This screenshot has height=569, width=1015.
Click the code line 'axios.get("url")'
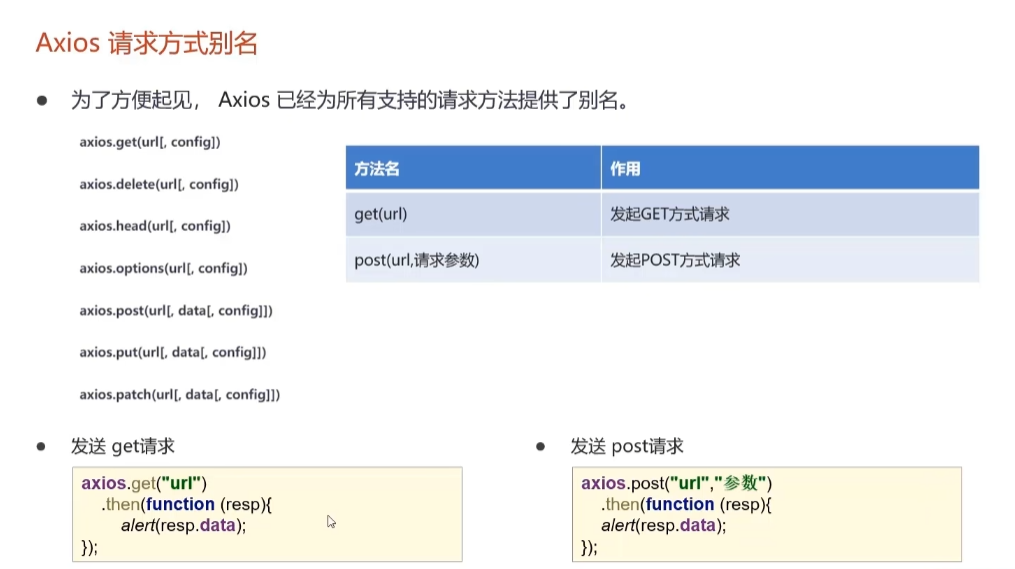click(x=144, y=483)
